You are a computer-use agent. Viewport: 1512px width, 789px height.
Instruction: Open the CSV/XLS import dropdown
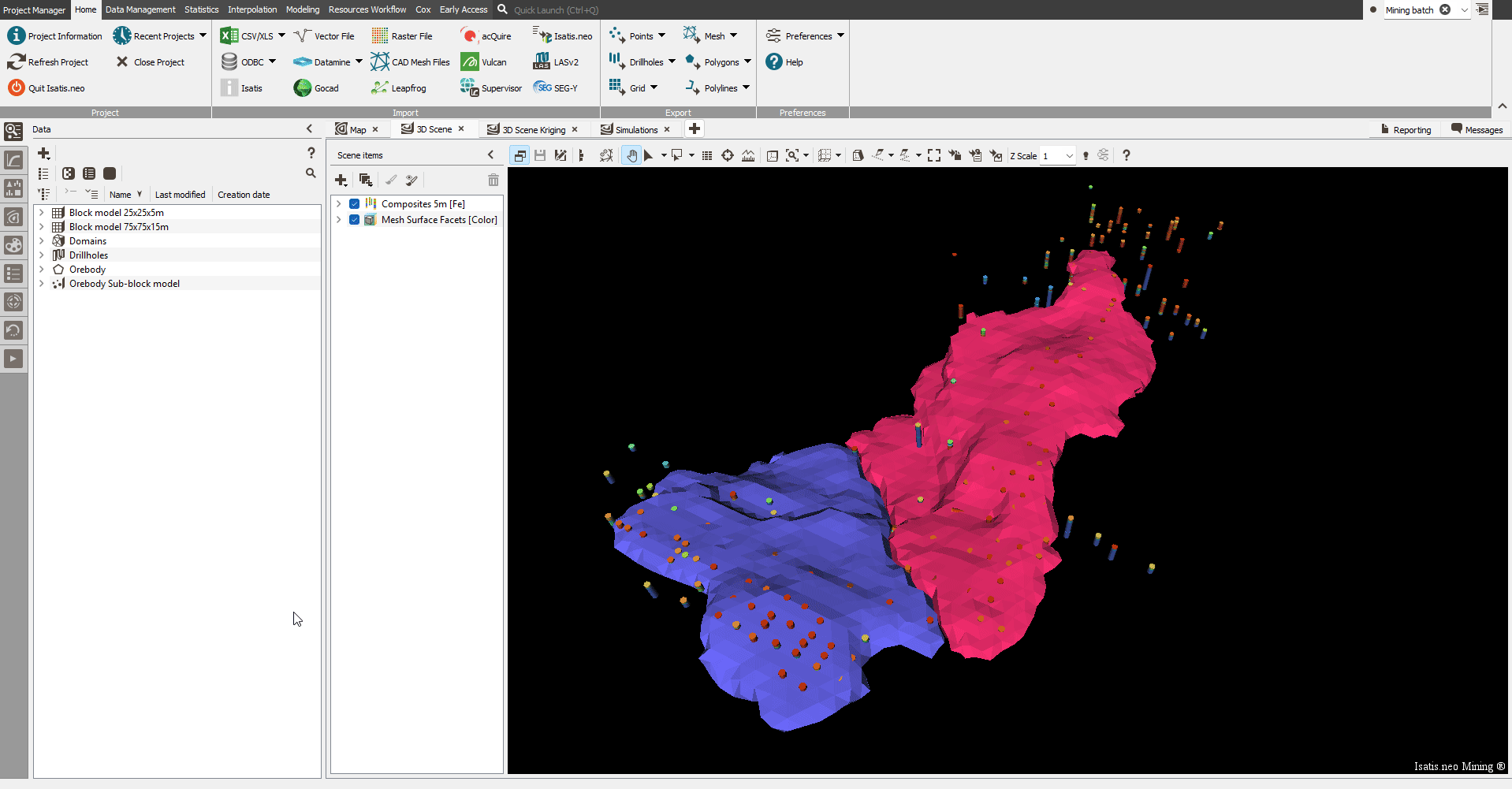[x=281, y=36]
